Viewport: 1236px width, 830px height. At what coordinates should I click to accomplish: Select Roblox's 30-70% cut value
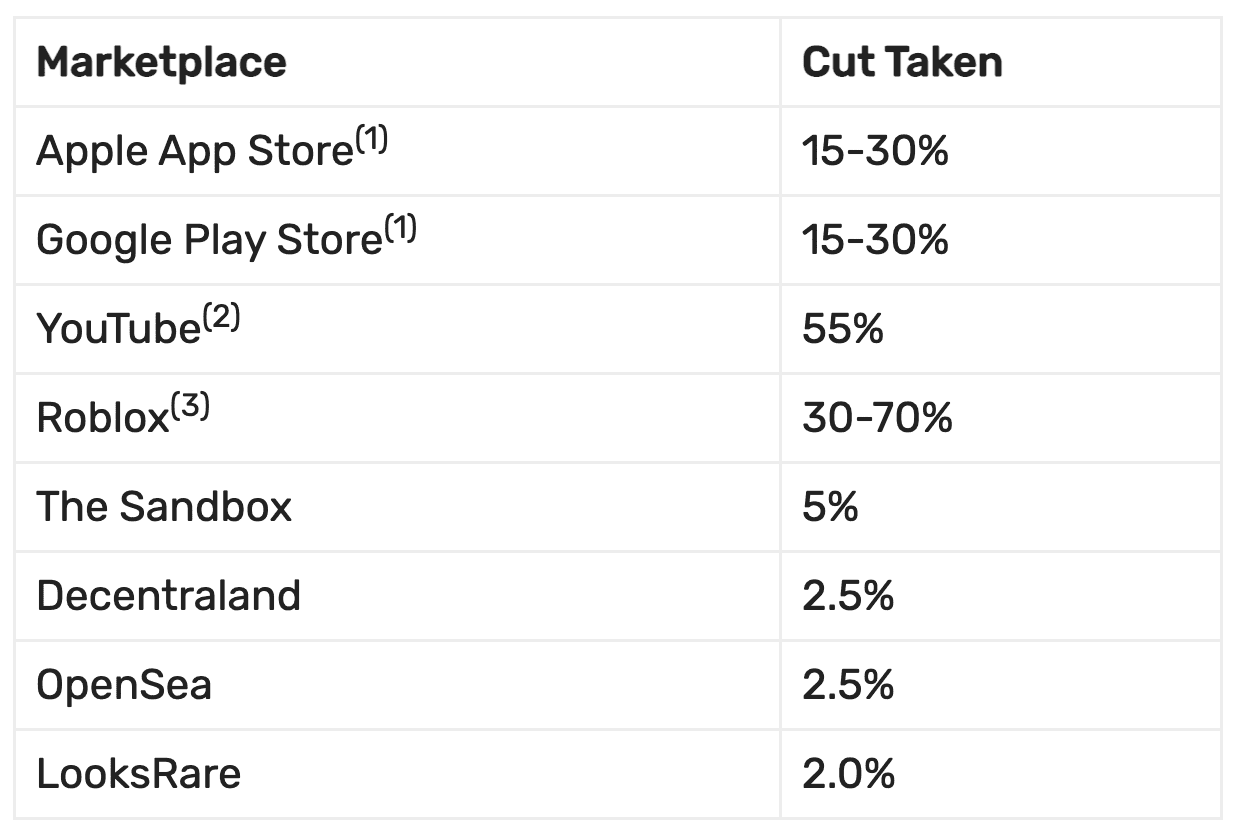[876, 418]
